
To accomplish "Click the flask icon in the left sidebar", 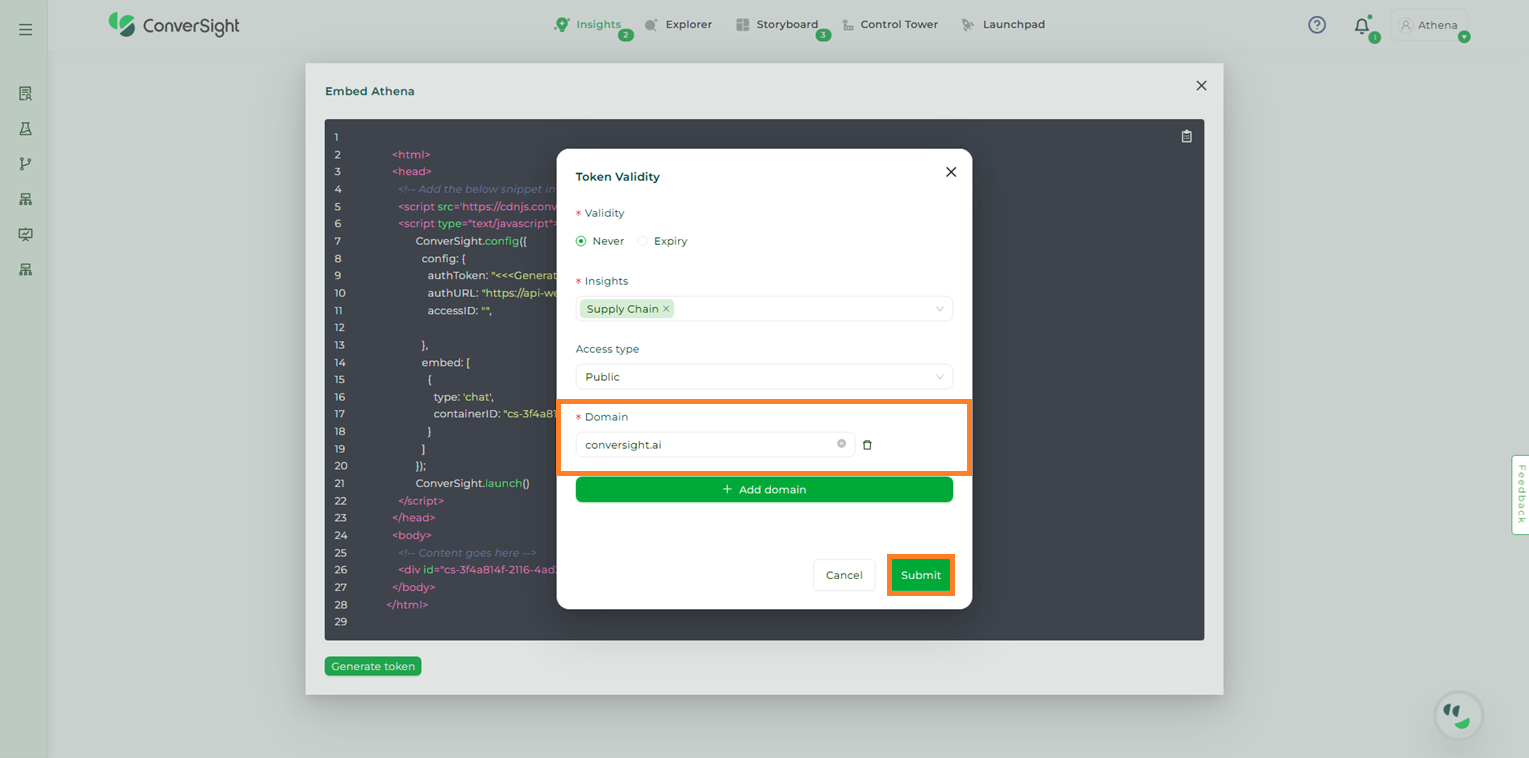I will click(x=26, y=129).
